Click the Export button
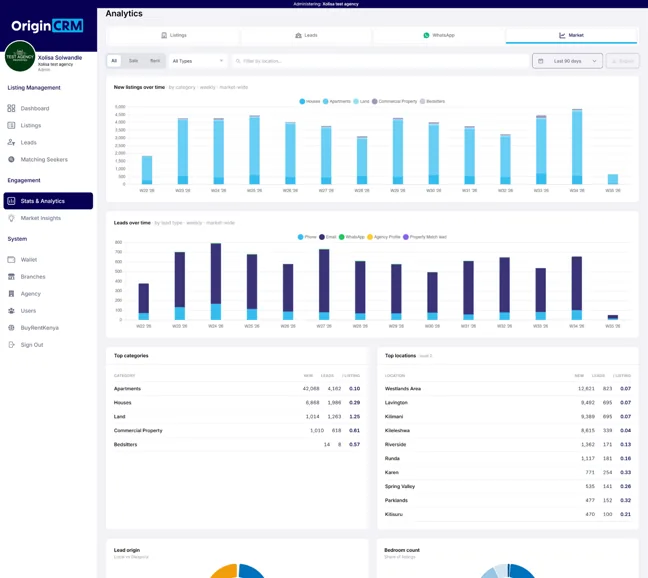 (x=622, y=61)
